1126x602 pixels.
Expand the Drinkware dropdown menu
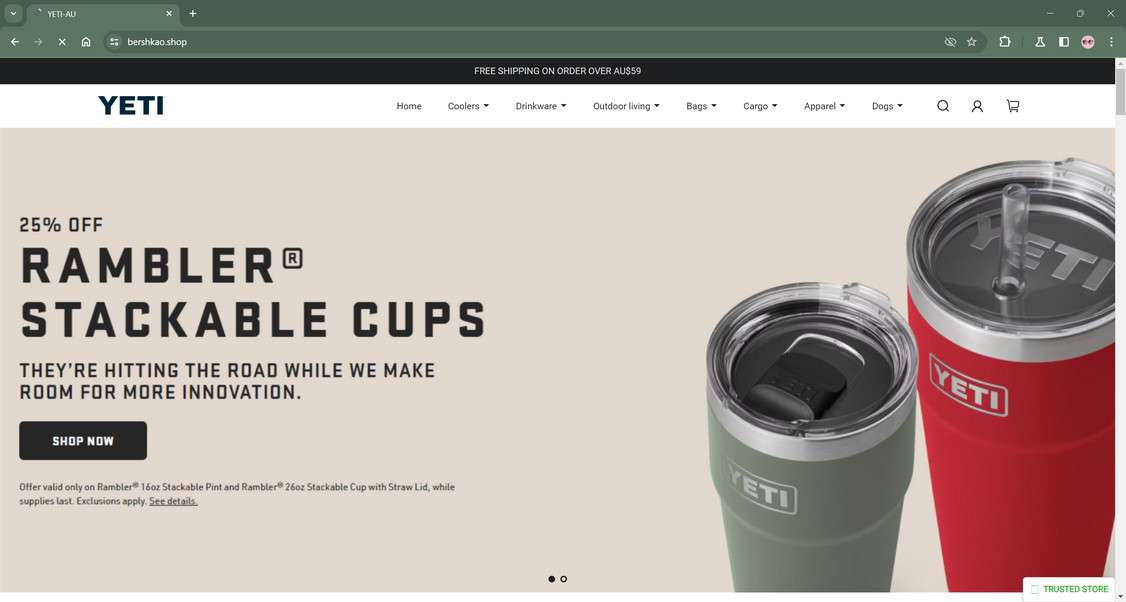(x=541, y=106)
